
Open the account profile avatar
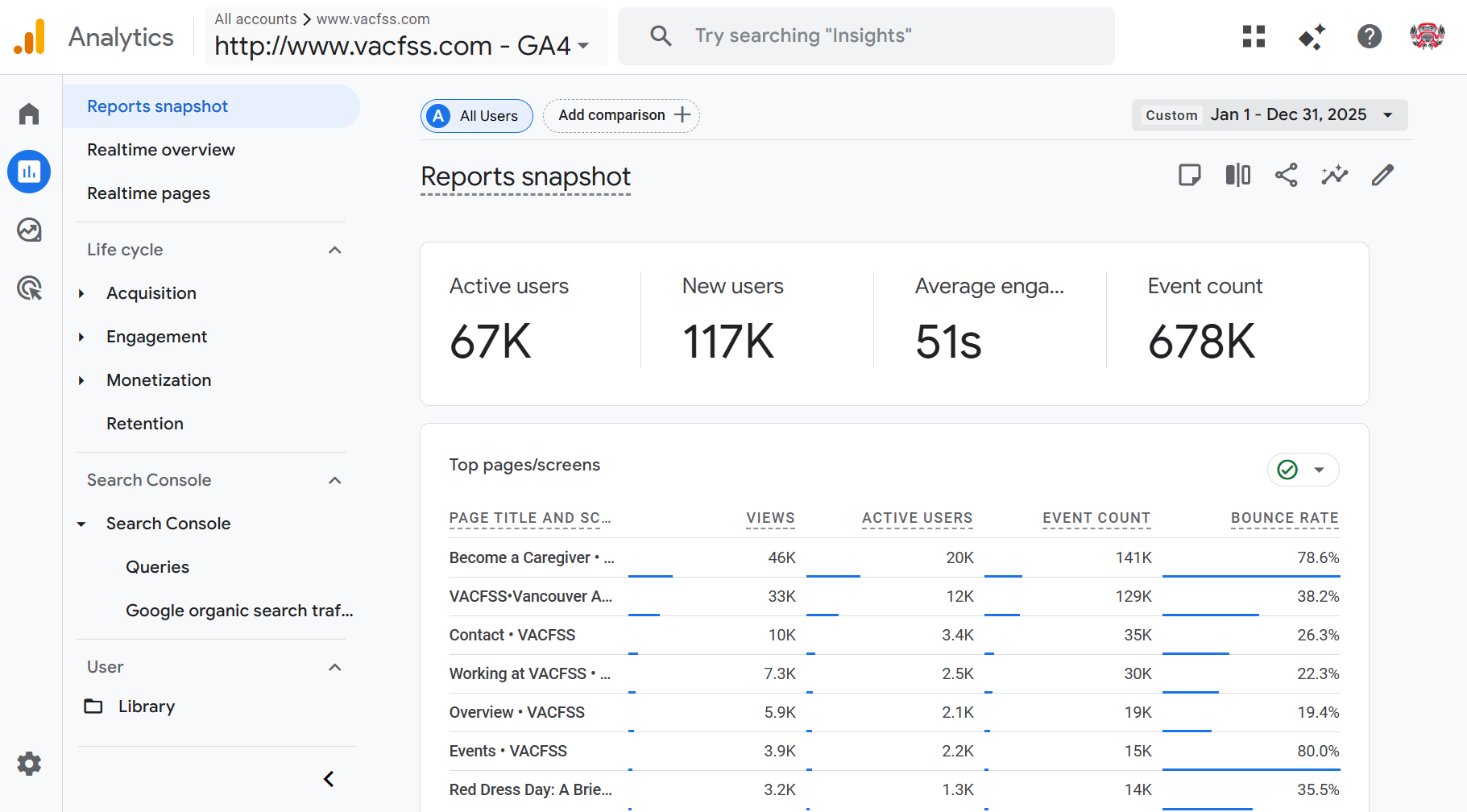tap(1427, 36)
